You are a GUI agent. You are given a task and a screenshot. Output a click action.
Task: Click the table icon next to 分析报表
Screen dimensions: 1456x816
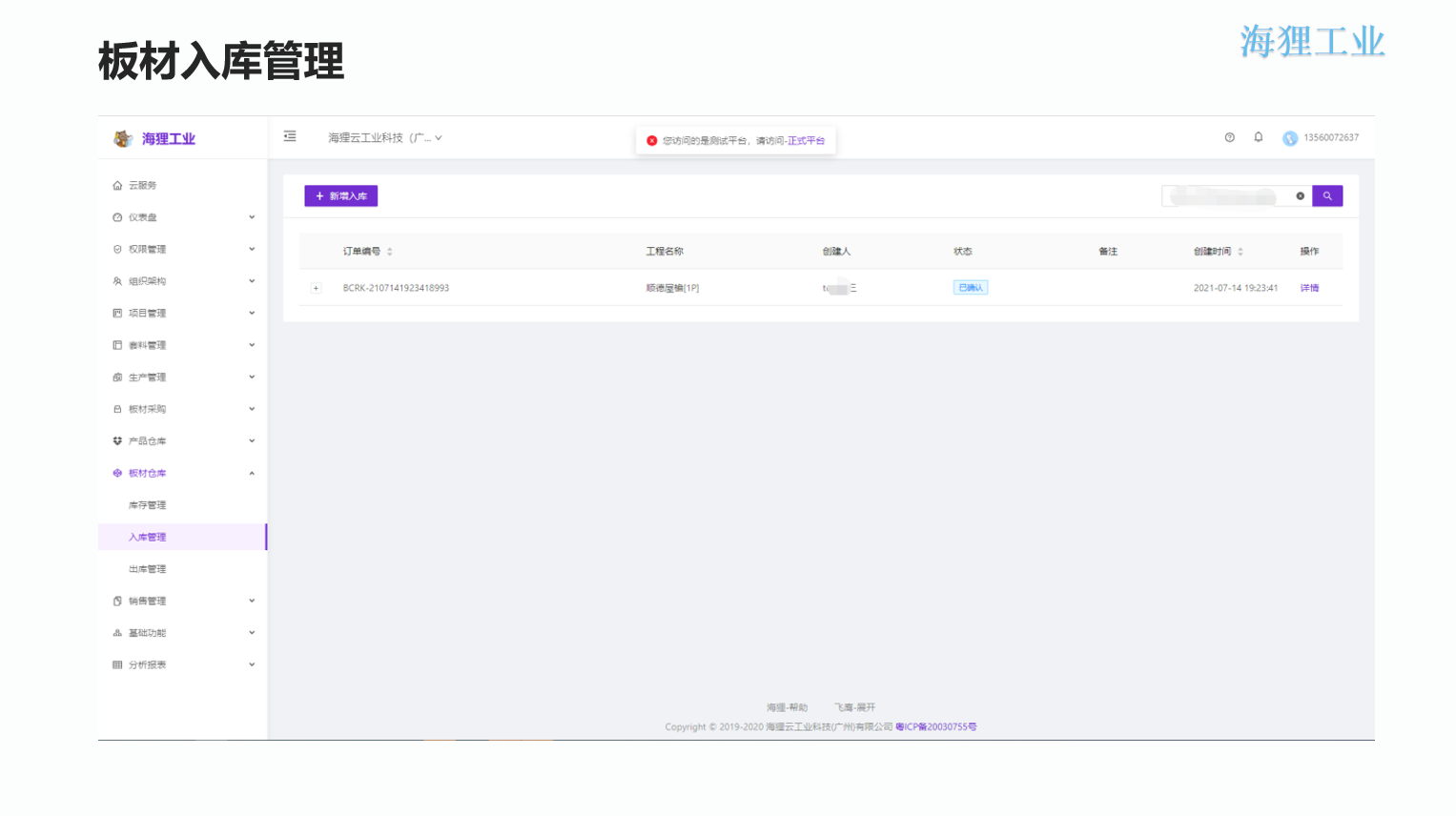tap(117, 665)
